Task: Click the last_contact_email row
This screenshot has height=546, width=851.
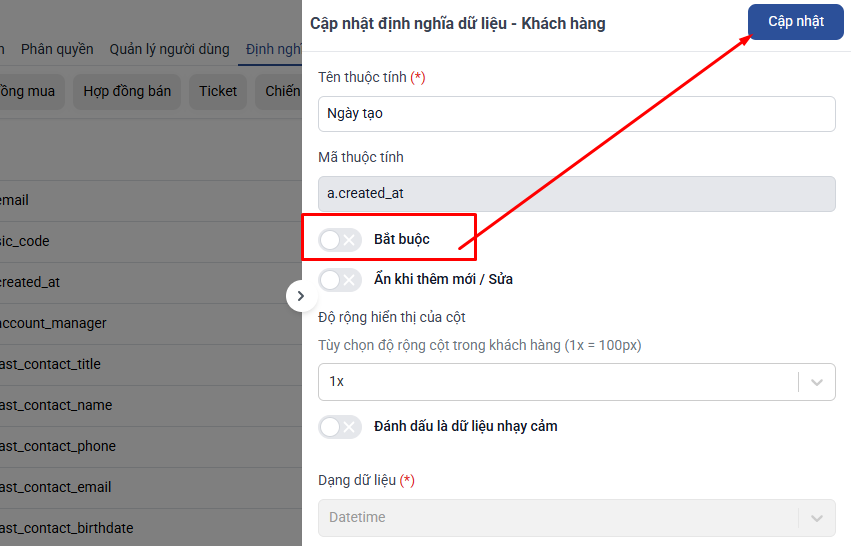Action: tap(151, 487)
